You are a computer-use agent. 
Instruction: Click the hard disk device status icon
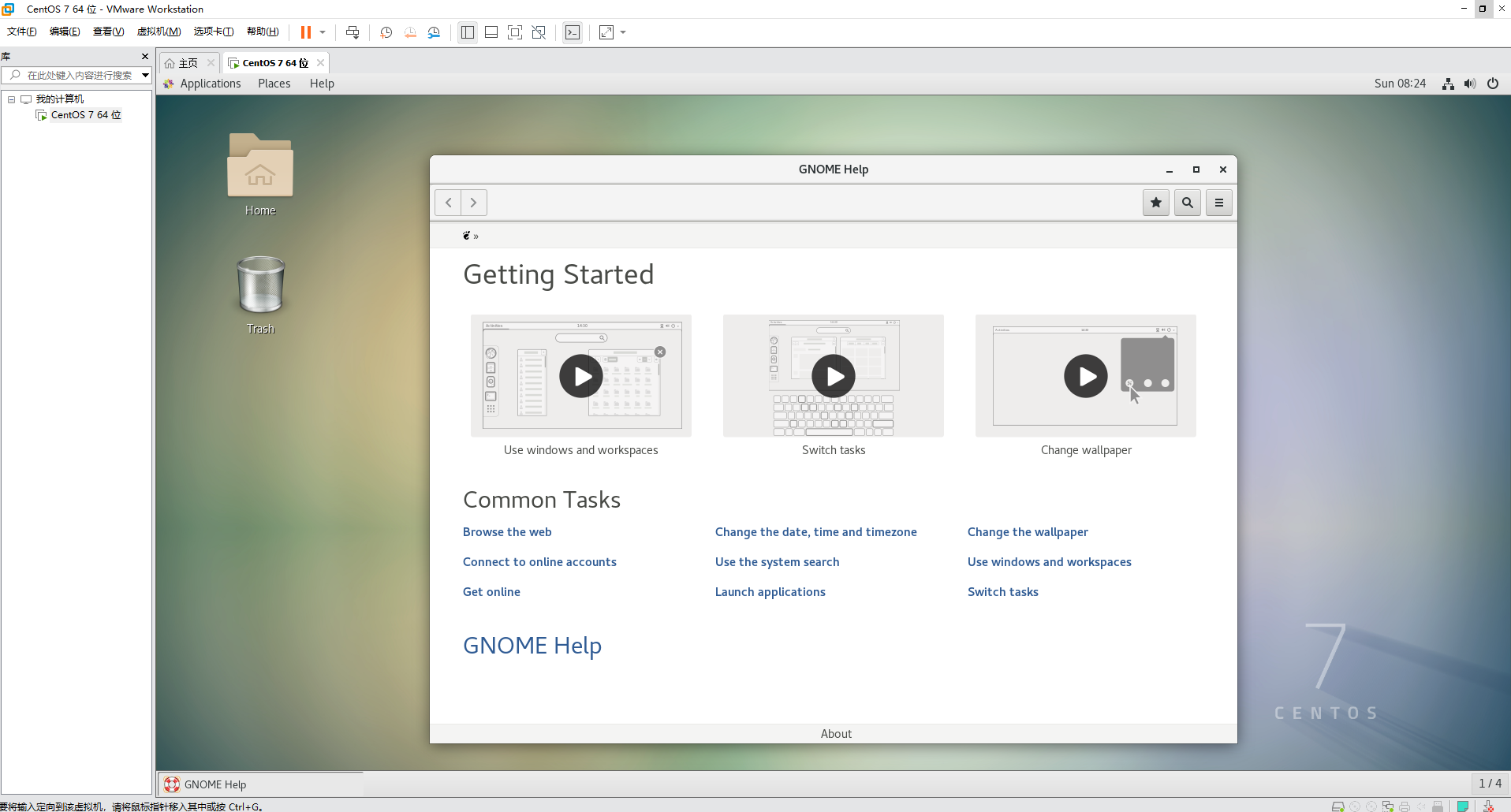[x=1338, y=806]
